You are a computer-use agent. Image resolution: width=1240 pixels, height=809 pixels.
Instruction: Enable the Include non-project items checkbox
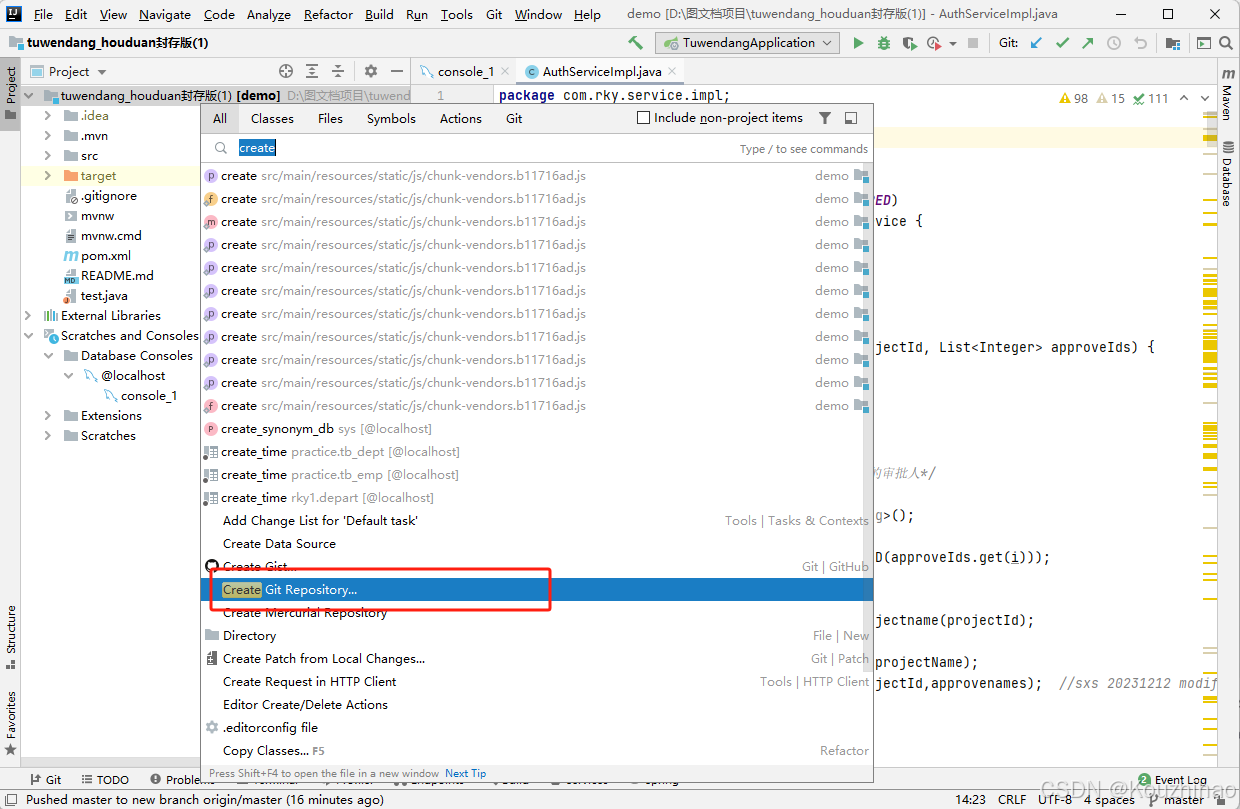point(644,117)
